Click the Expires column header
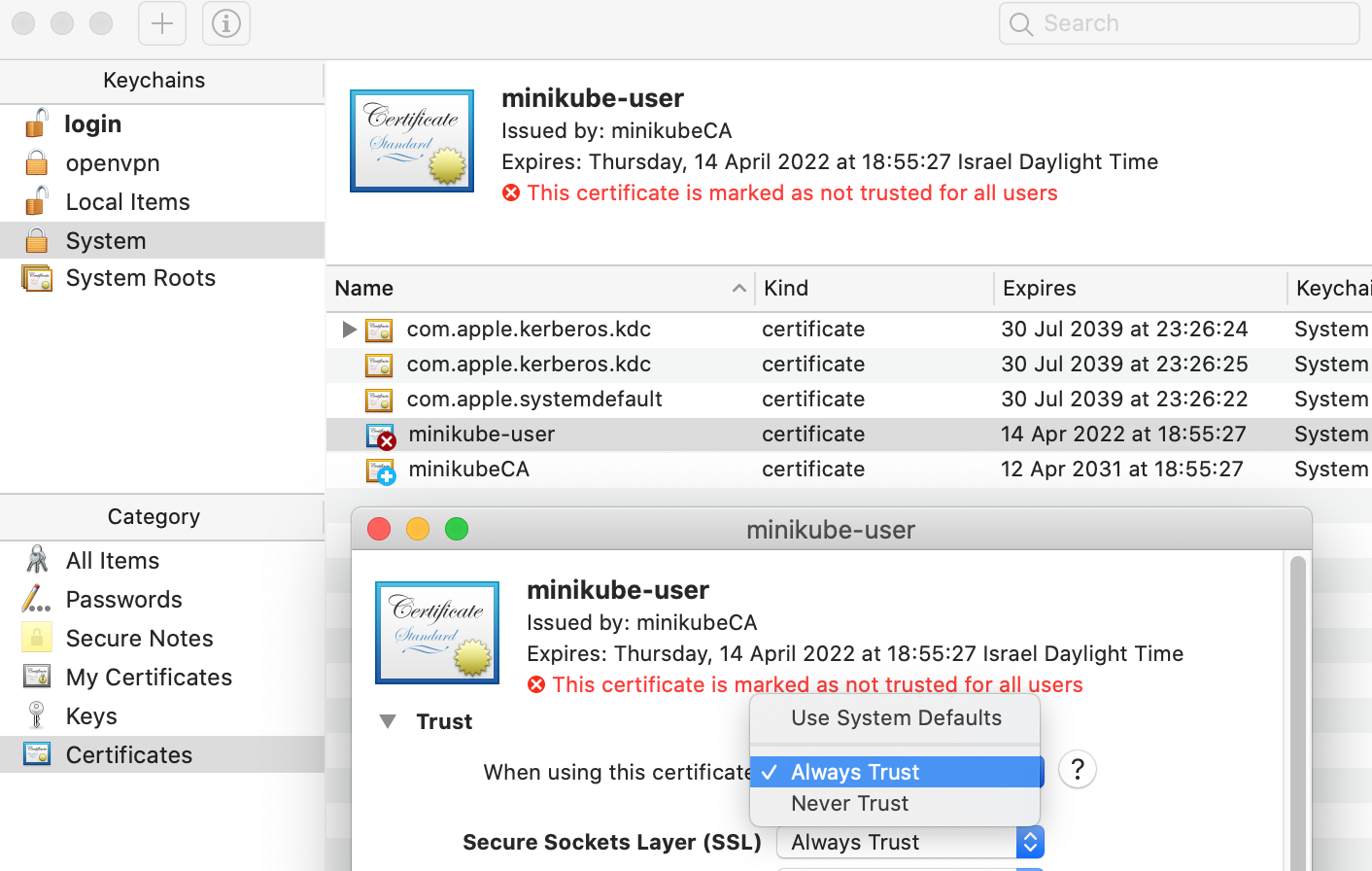This screenshot has height=871, width=1372. 1141,288
